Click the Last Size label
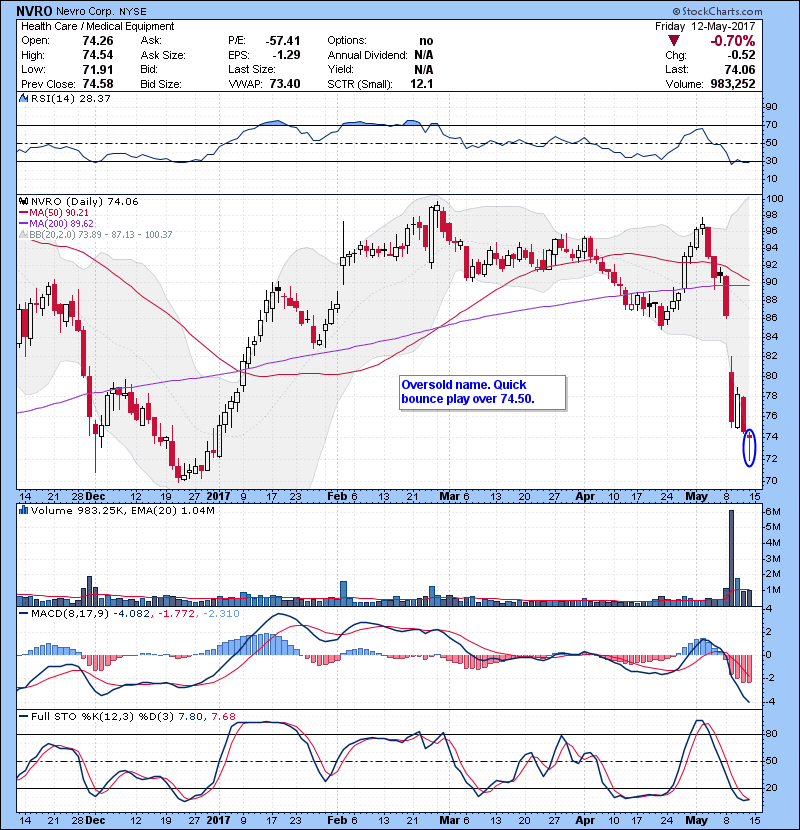800x830 pixels. coord(251,69)
